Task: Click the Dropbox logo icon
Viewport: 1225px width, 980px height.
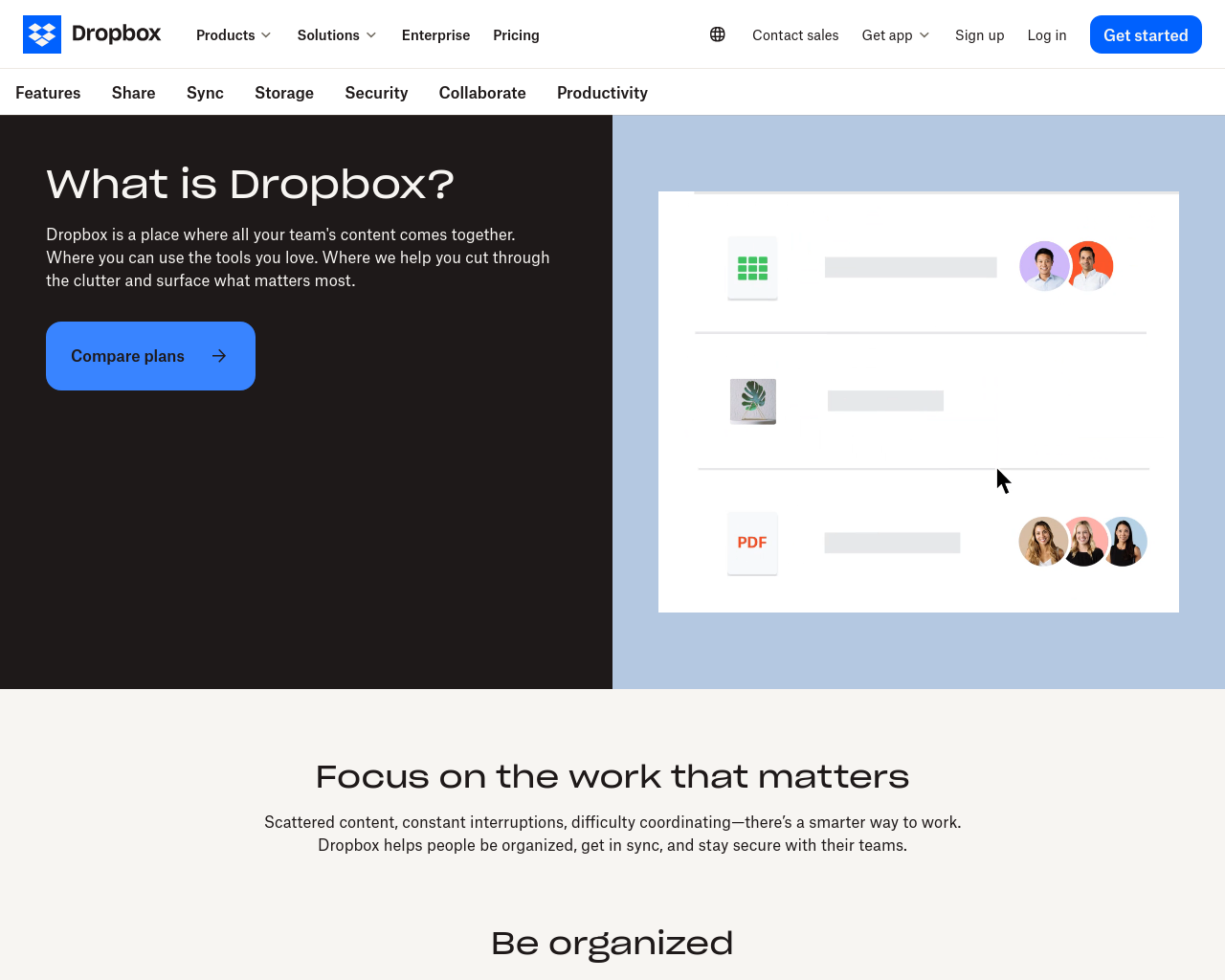Action: (42, 34)
